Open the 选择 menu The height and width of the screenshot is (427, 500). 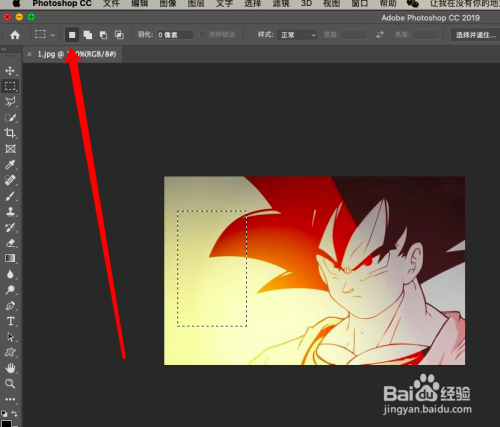(x=253, y=4)
